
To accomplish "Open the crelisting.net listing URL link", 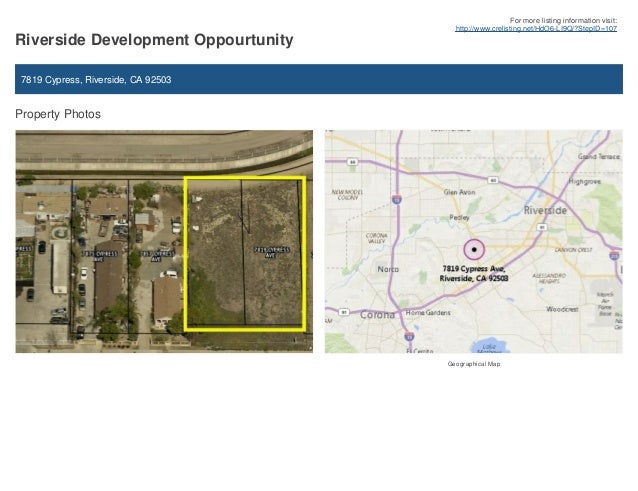I will pyautogui.click(x=535, y=28).
